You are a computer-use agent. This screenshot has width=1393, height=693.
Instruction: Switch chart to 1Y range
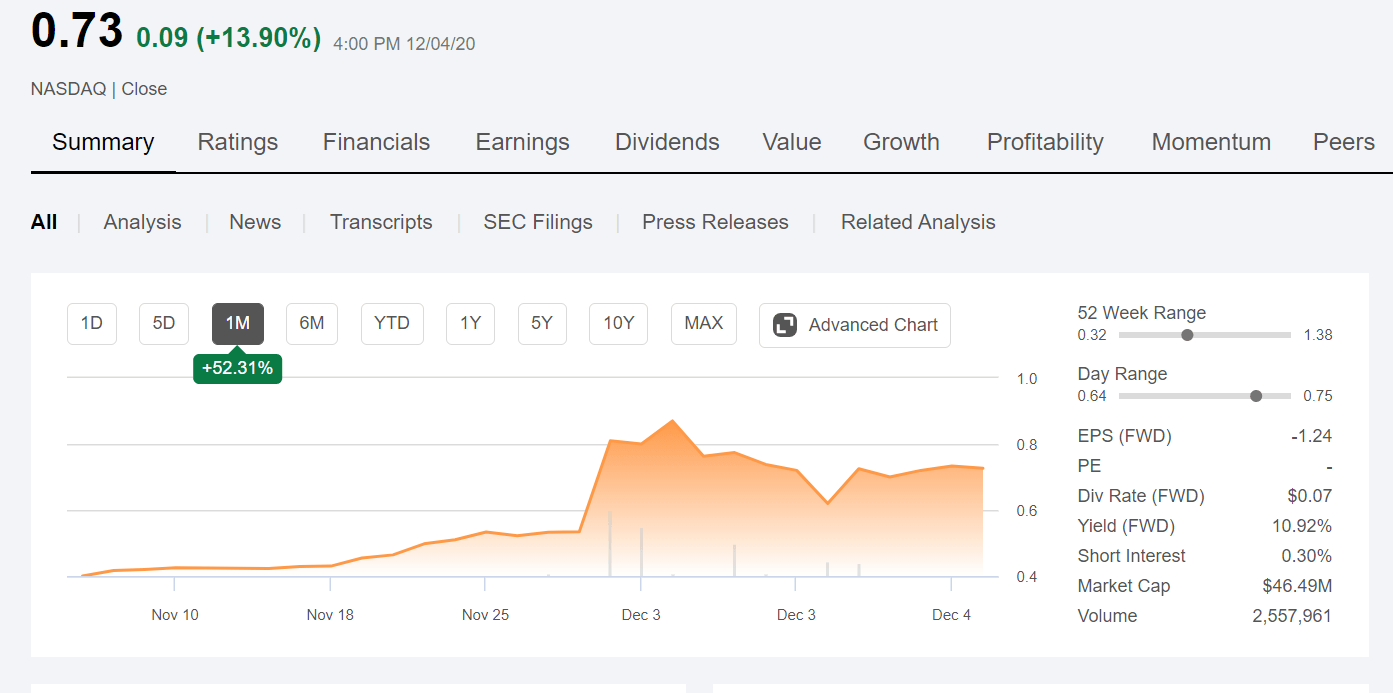point(471,324)
